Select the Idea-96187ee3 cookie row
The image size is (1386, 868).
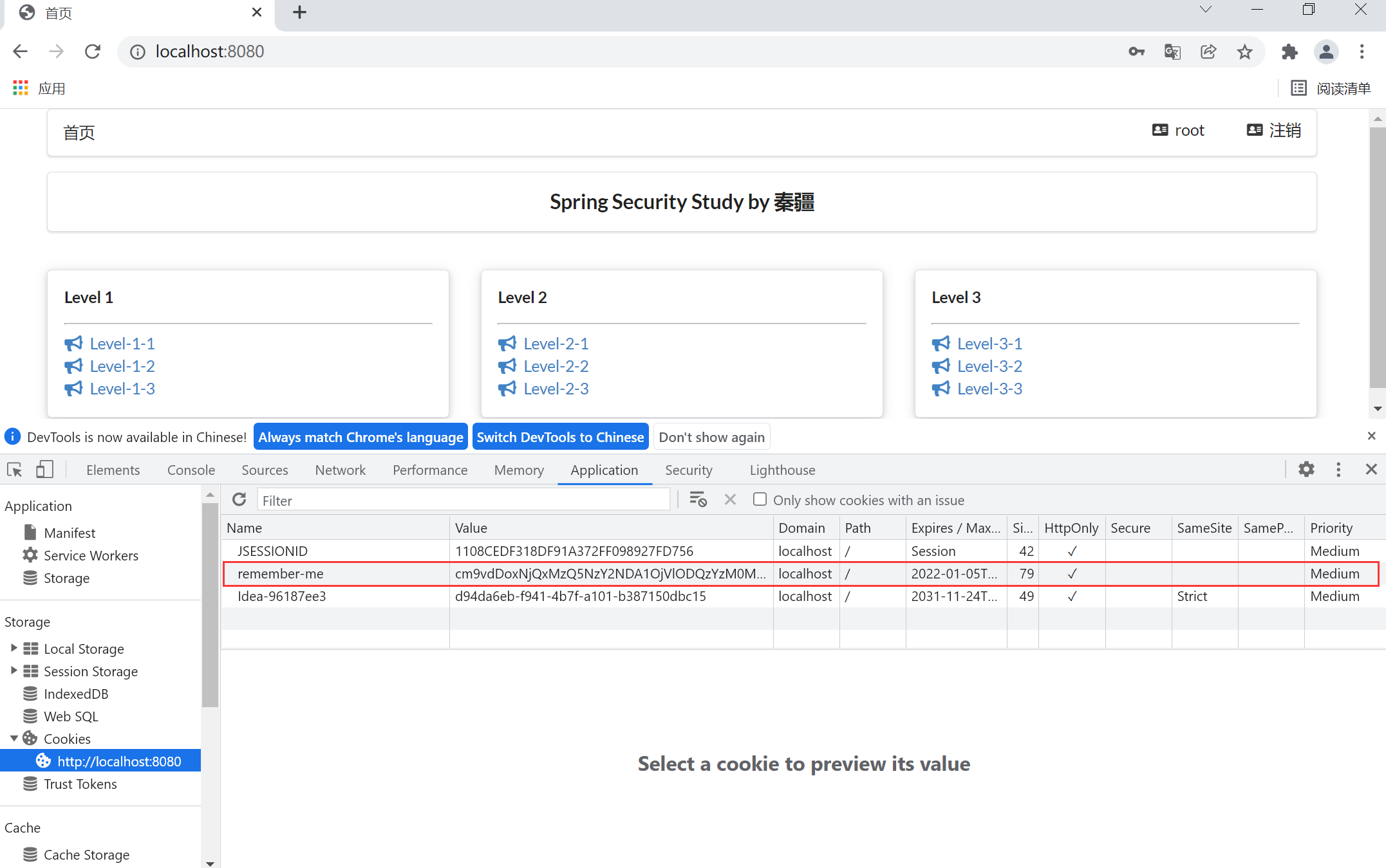(803, 596)
